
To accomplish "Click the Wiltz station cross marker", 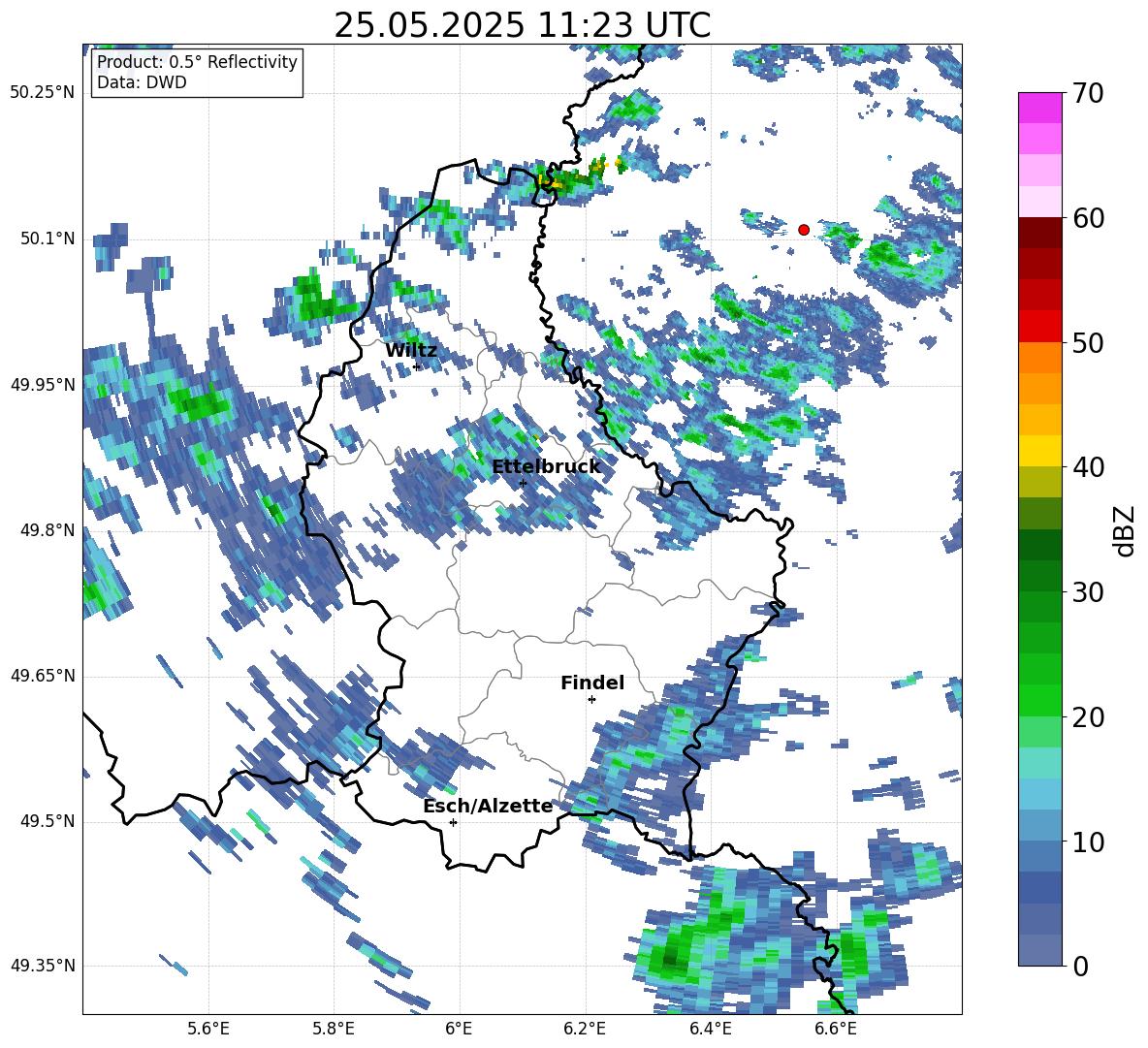I will (417, 366).
